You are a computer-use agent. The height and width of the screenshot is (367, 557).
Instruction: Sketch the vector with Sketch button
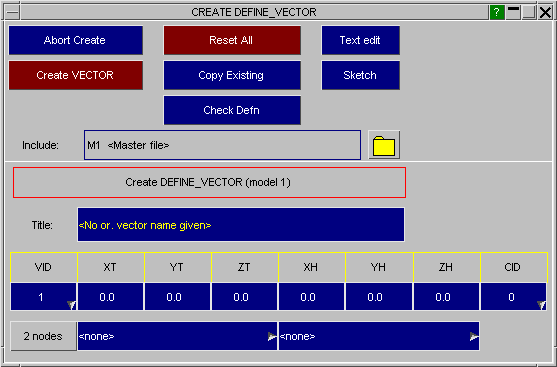pos(361,75)
